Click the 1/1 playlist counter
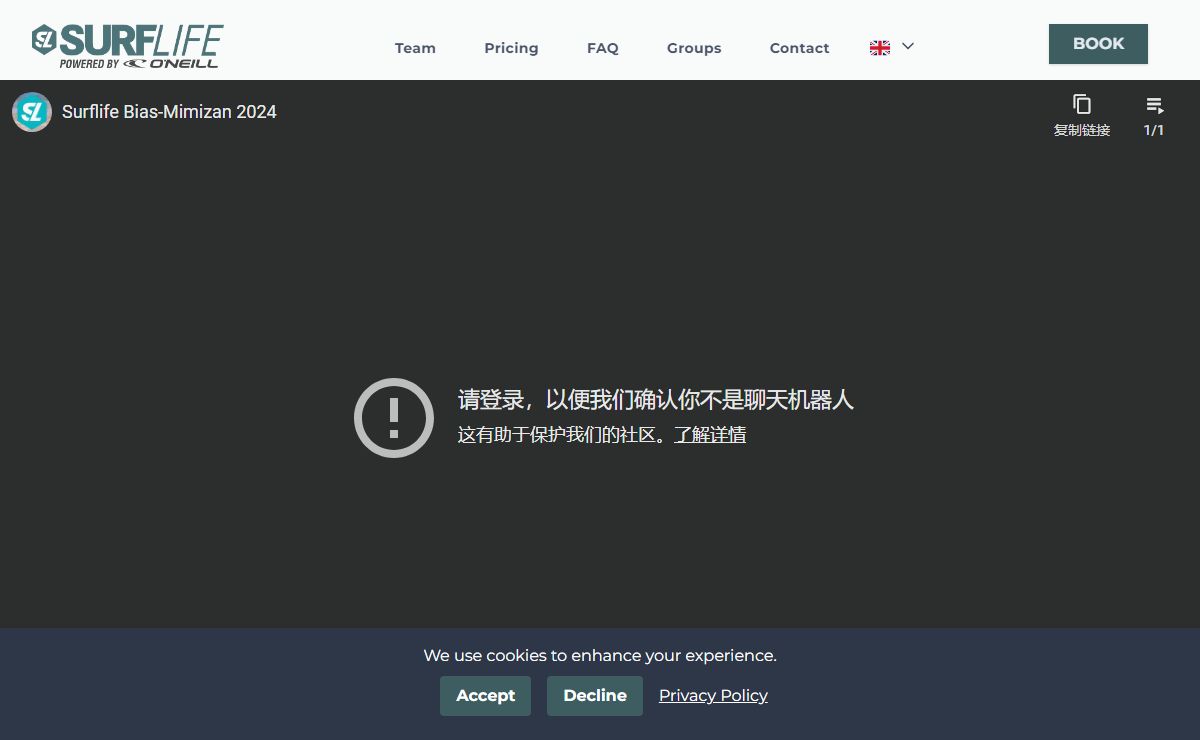Screen dimensions: 1200x740 [1154, 130]
